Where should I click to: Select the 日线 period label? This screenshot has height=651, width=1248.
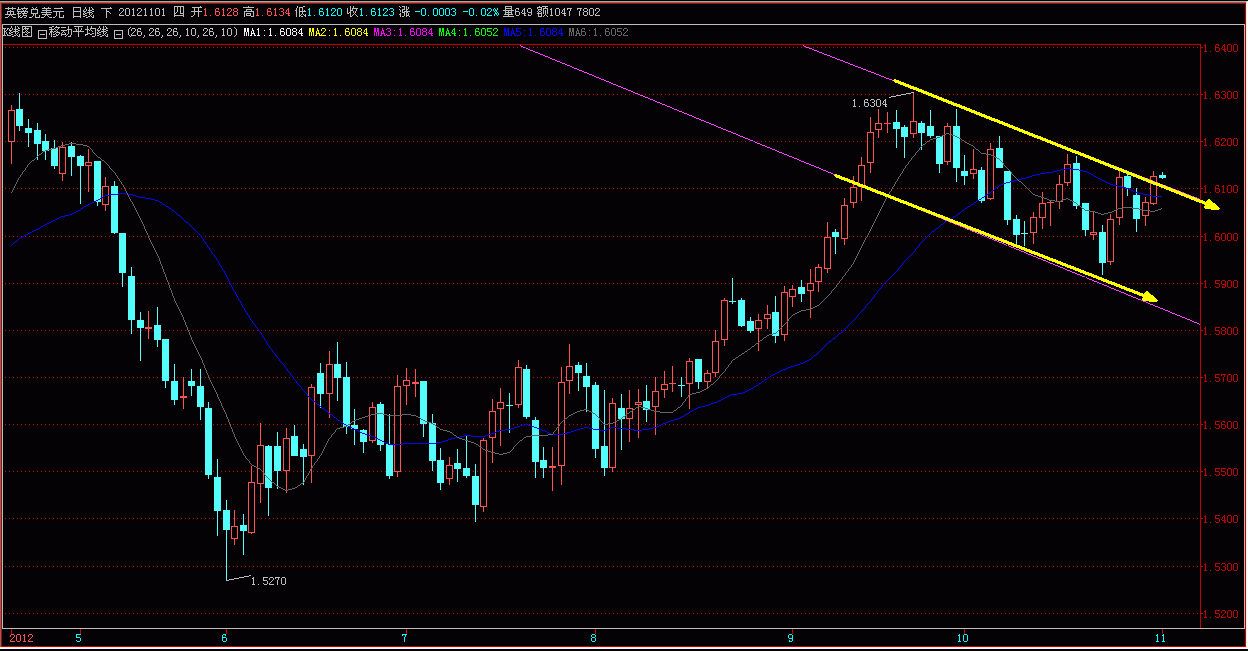pyautogui.click(x=83, y=12)
